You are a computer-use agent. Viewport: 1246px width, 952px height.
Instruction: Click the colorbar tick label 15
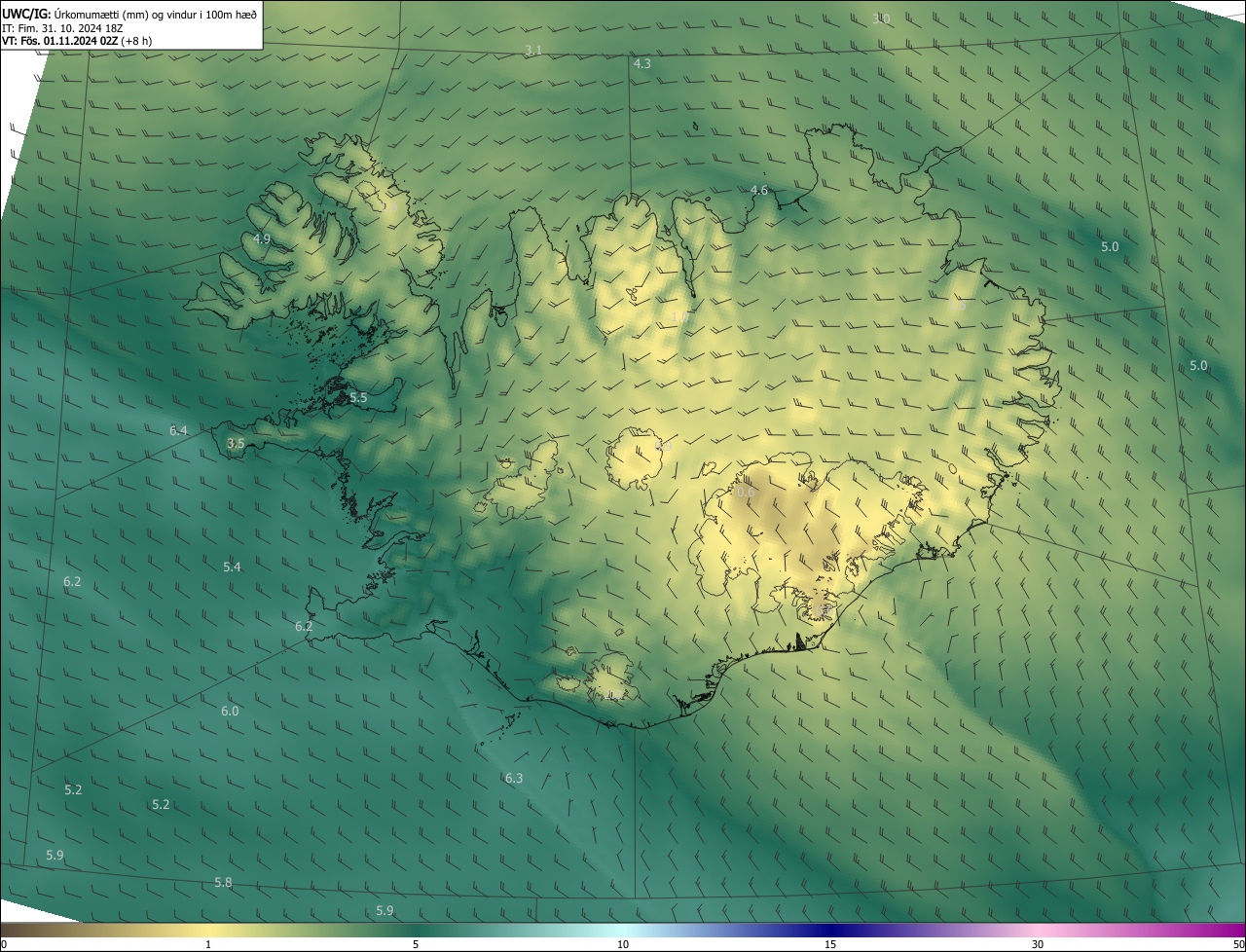pyautogui.click(x=830, y=944)
